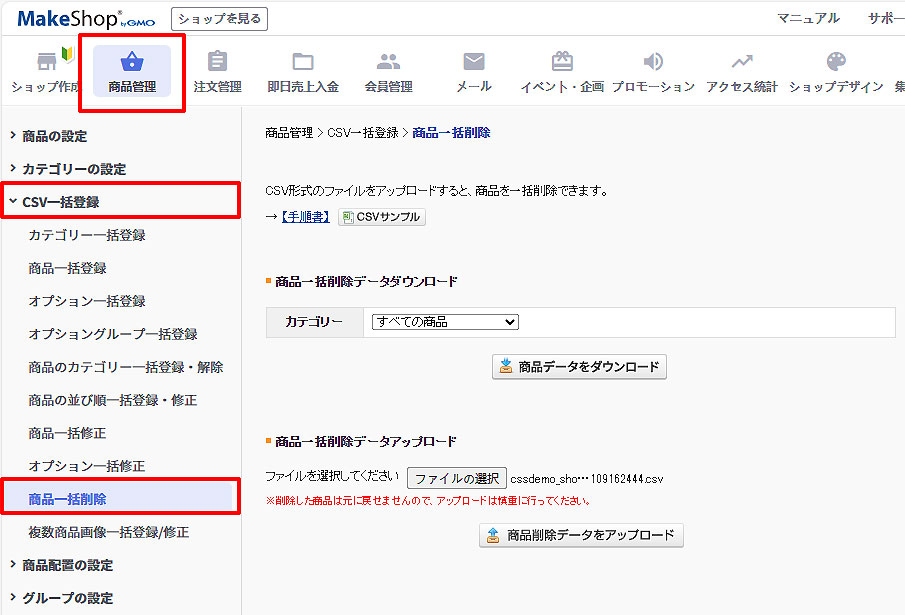The height and width of the screenshot is (615, 905).
Task: Click the MakeShop logo
Action: [x=87, y=19]
